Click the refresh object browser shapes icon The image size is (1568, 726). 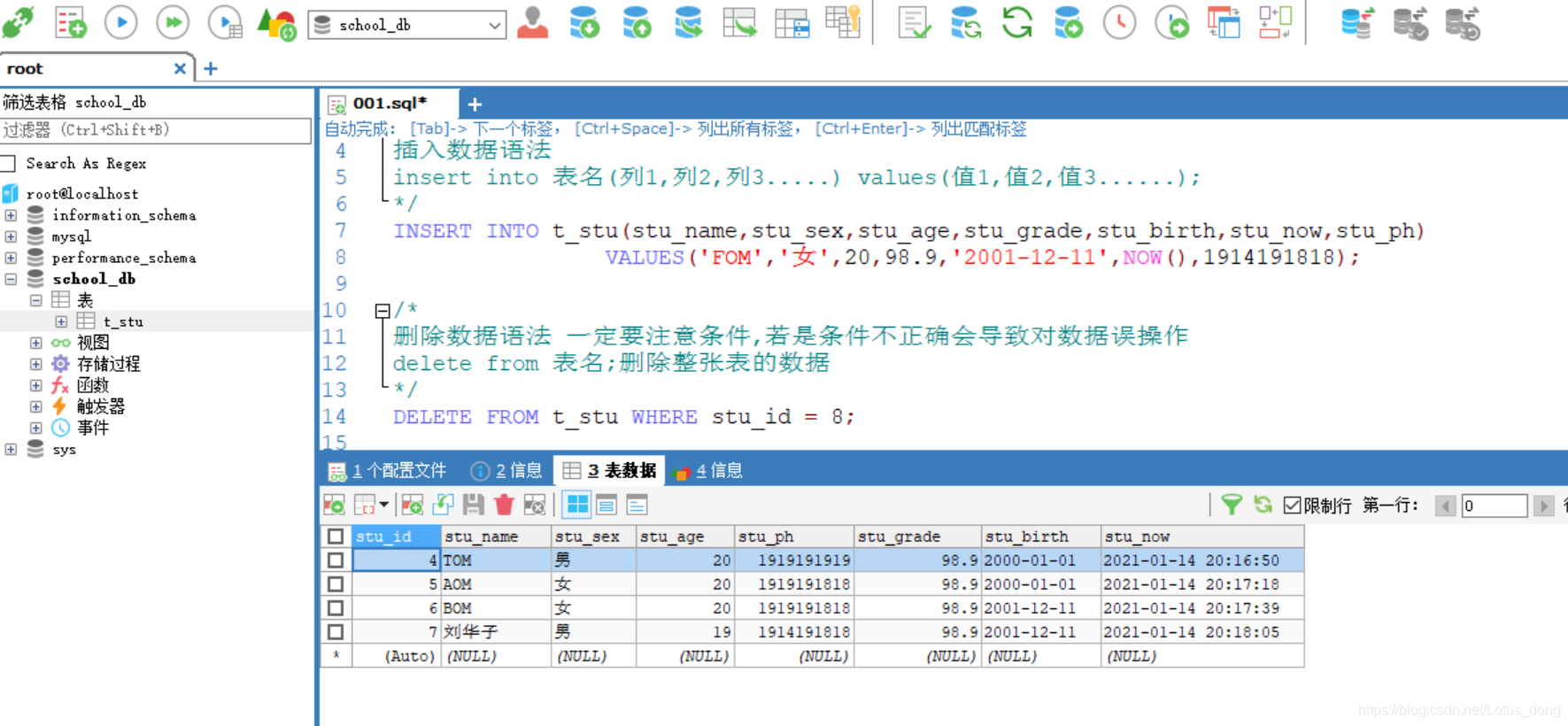tap(276, 24)
